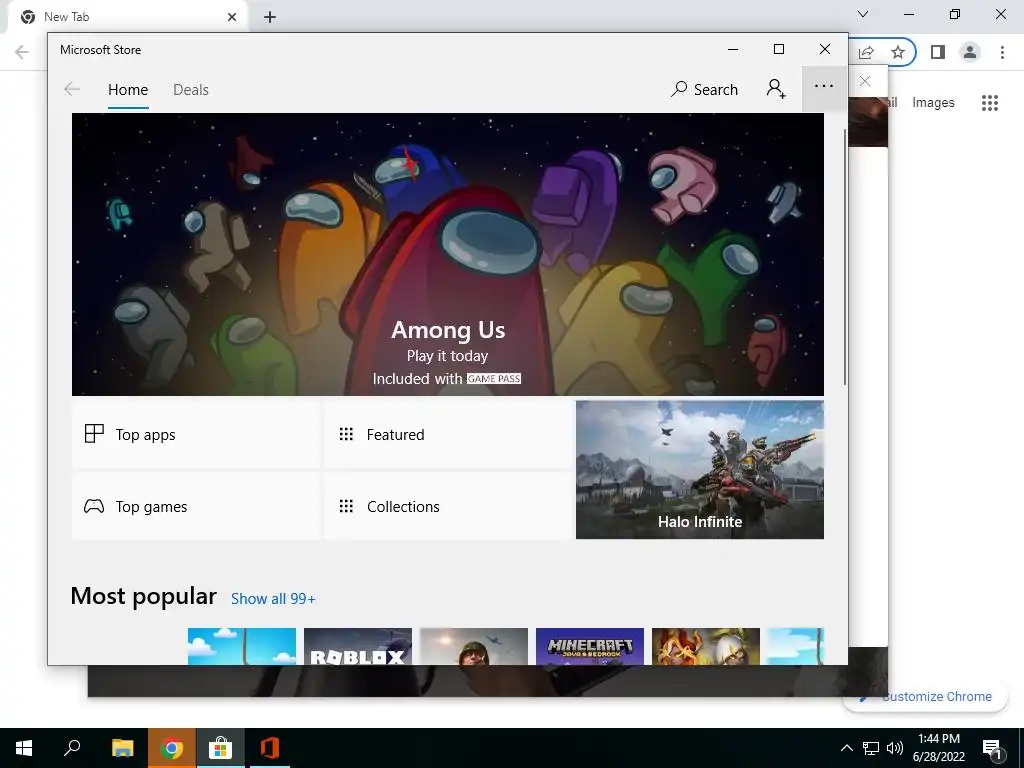Click the dotted grid icon beside Collections
The image size is (1024, 768).
point(346,506)
